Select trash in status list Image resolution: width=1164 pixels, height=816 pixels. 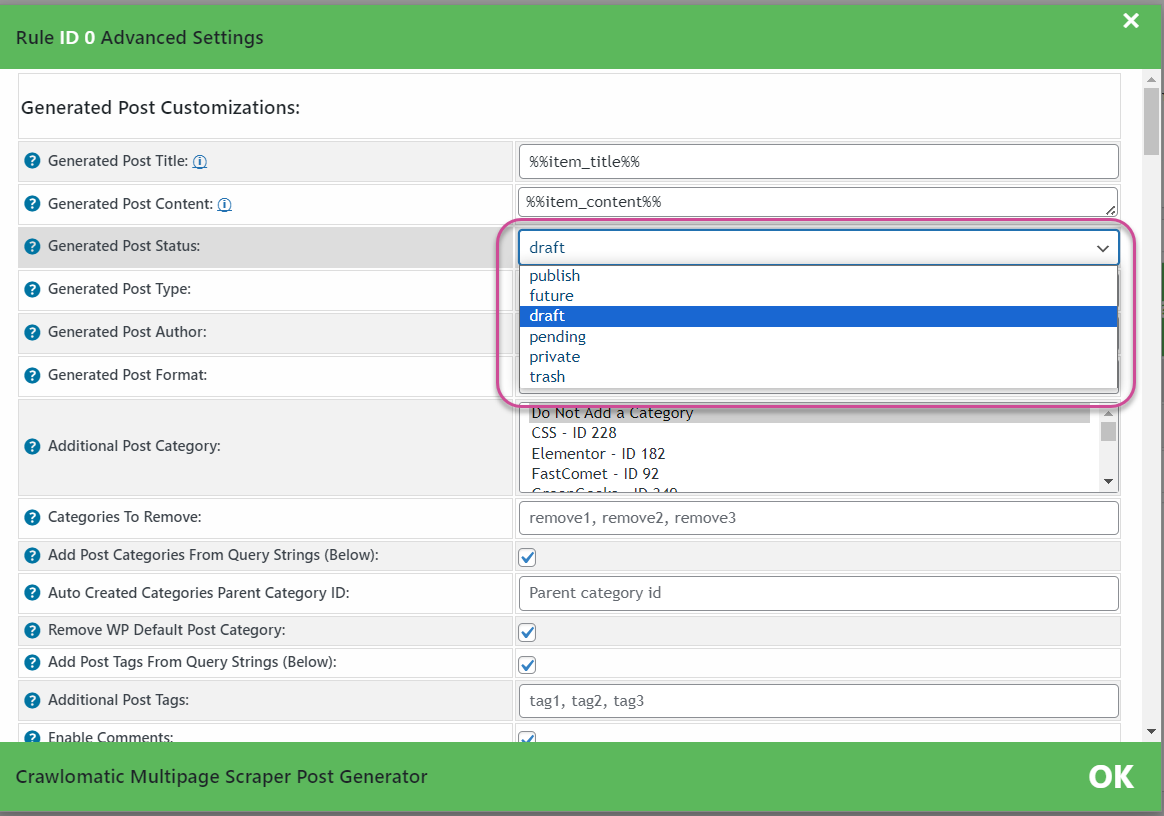click(x=818, y=376)
